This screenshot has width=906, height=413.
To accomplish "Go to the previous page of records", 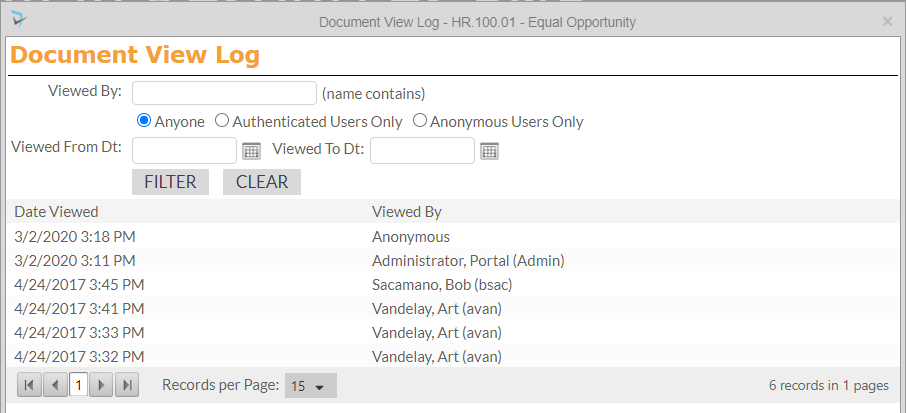I will point(55,385).
